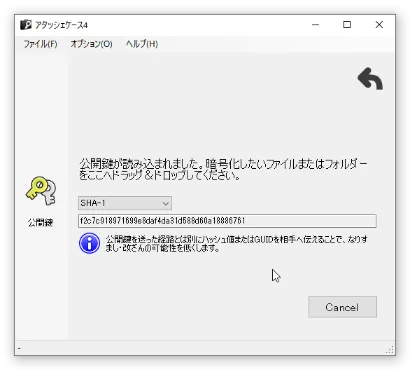Click the Cancel button
This screenshot has width=410, height=370.
coord(342,307)
